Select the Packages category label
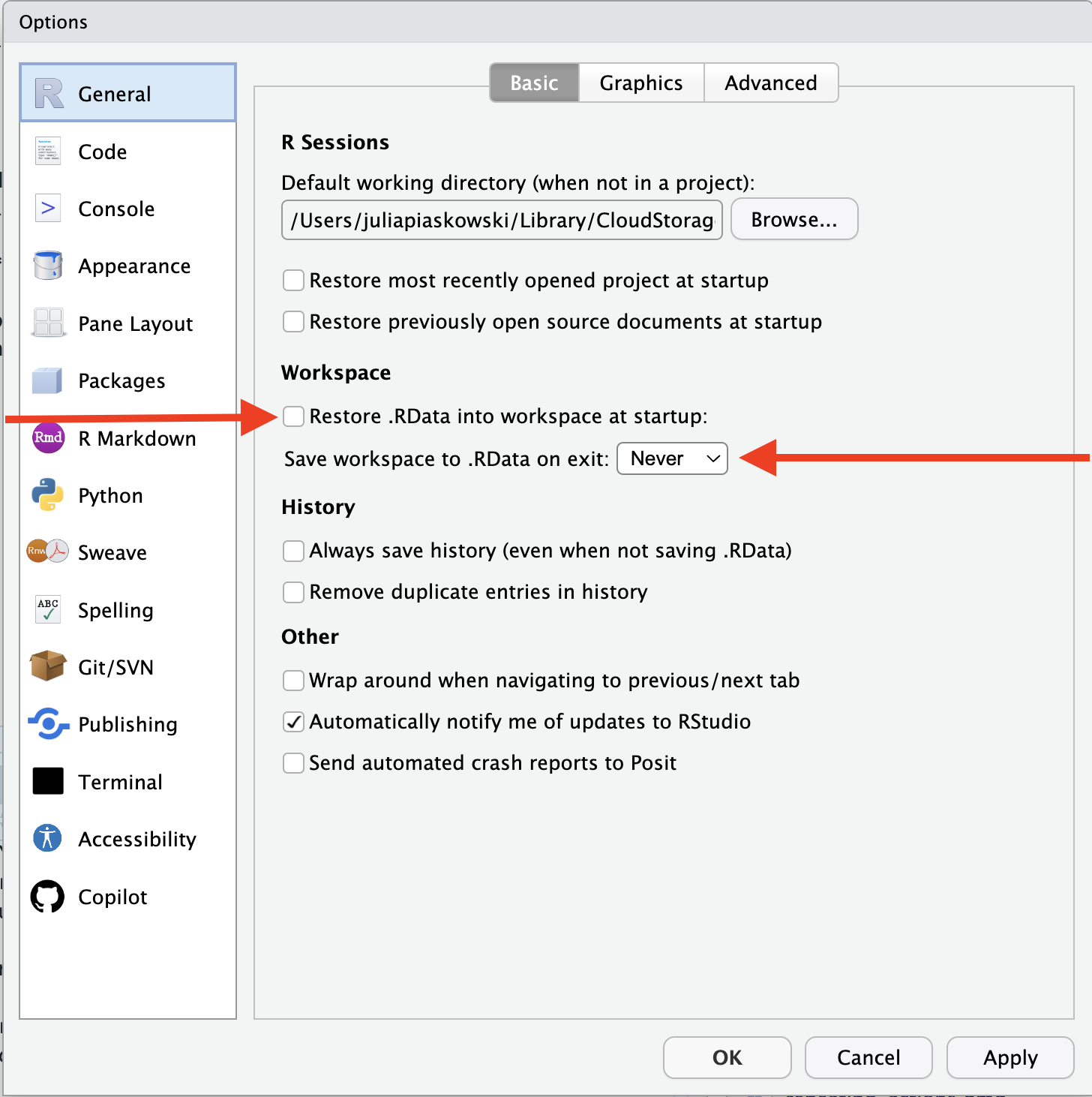1092x1097 pixels. 121,381
